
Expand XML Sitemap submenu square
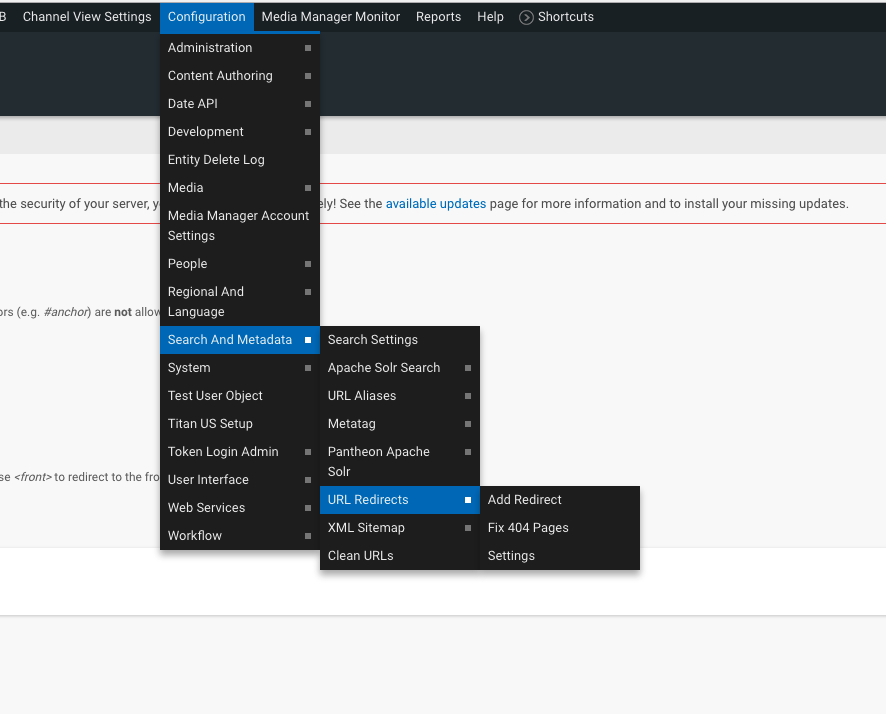(x=468, y=528)
